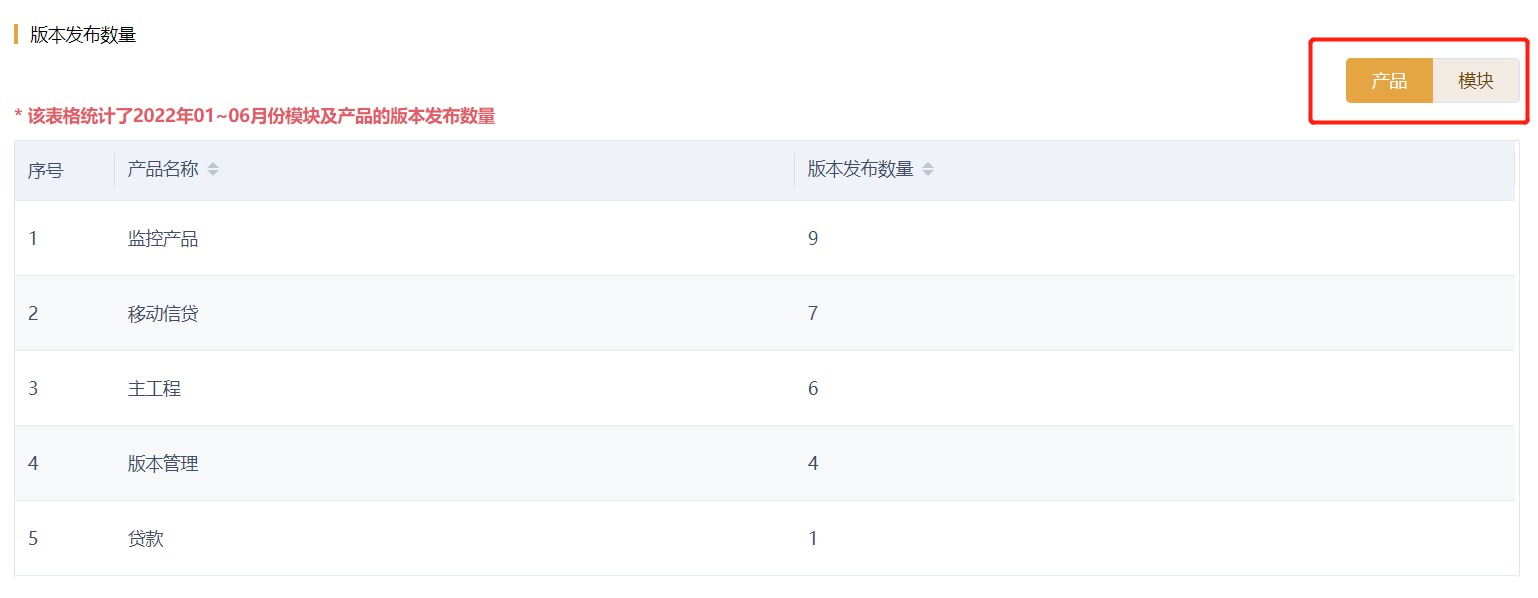Click row index 3 in 序号 column
The height and width of the screenshot is (598, 1538).
[33, 389]
